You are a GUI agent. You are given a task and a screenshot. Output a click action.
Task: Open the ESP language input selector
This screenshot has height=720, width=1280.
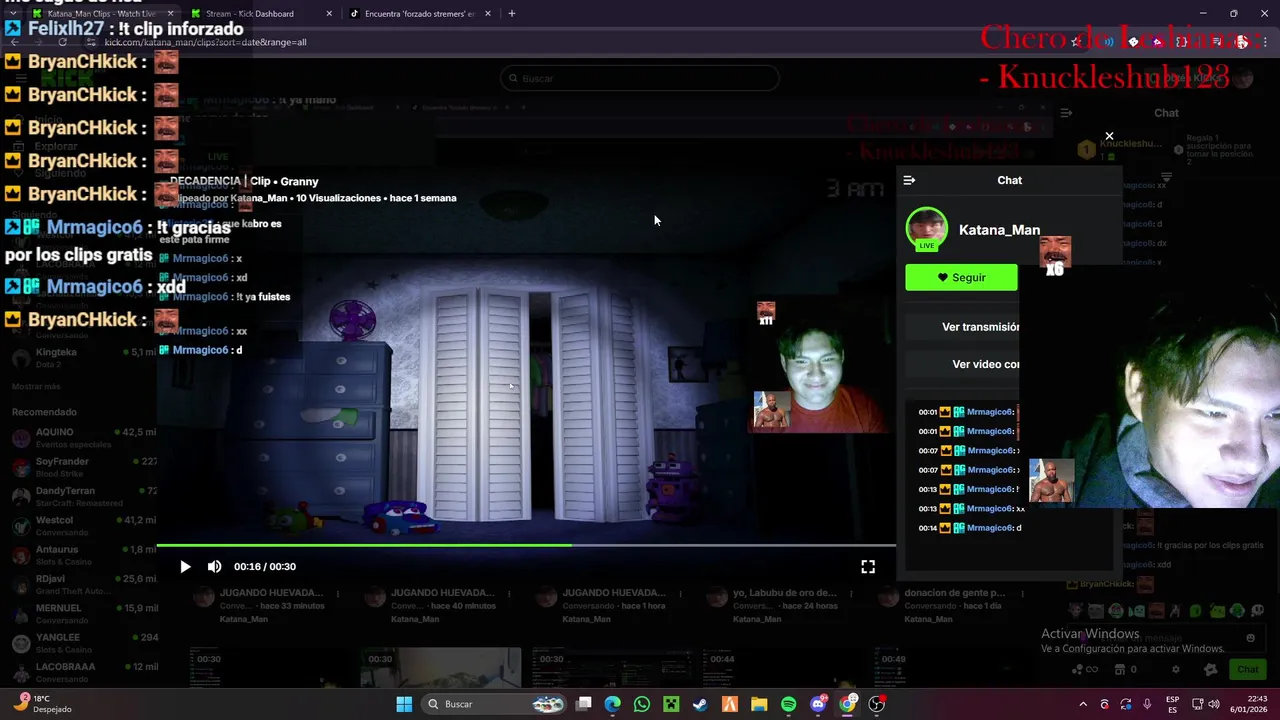(x=1172, y=704)
